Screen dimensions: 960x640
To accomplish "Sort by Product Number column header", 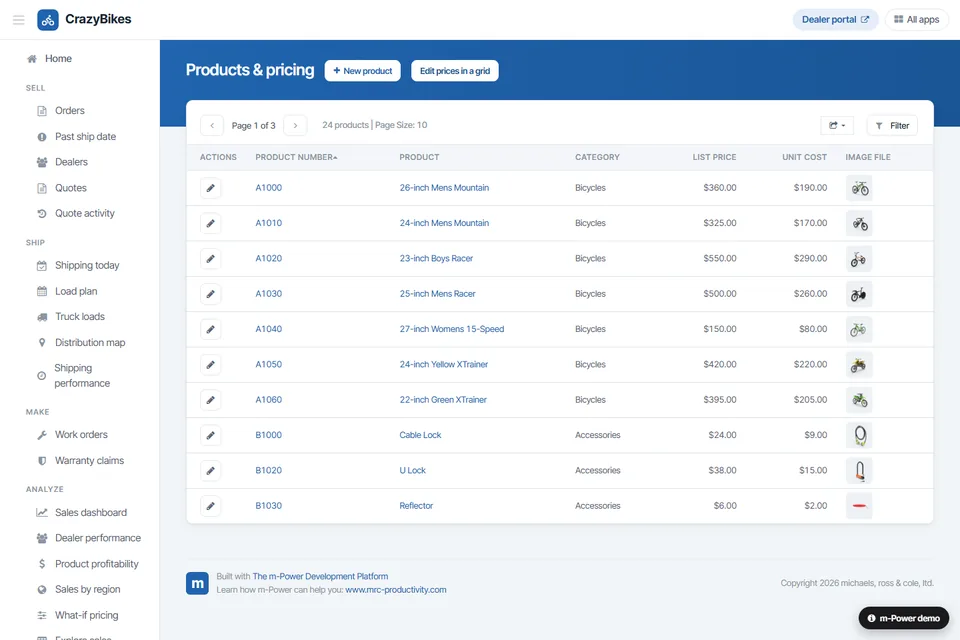I will (x=296, y=157).
